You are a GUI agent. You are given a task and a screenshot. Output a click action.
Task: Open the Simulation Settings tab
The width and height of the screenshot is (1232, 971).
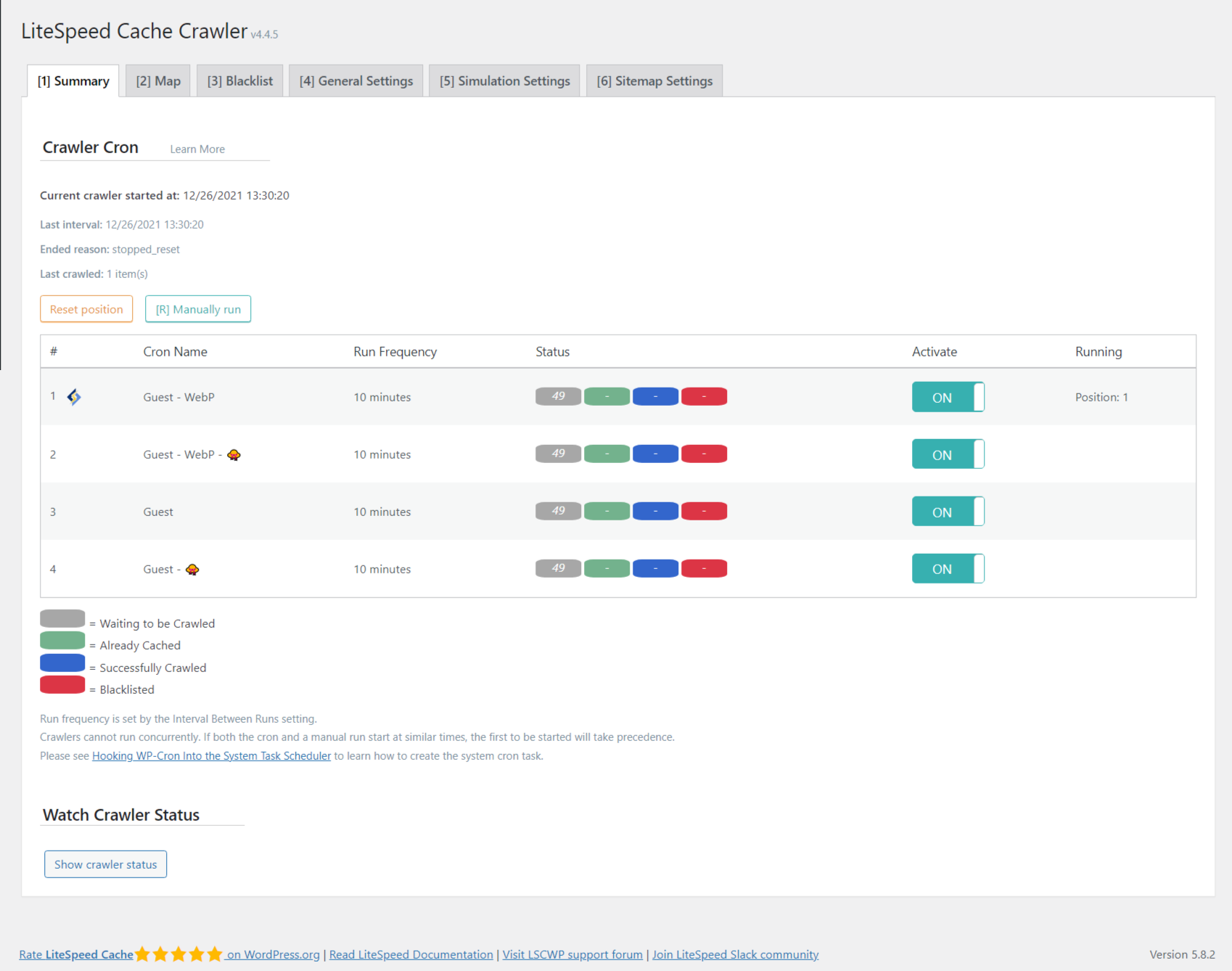point(504,81)
